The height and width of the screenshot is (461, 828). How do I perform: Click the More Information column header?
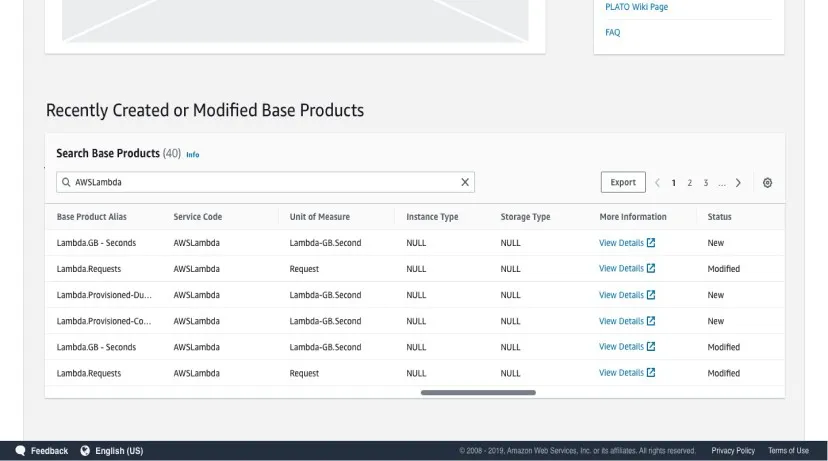point(633,217)
